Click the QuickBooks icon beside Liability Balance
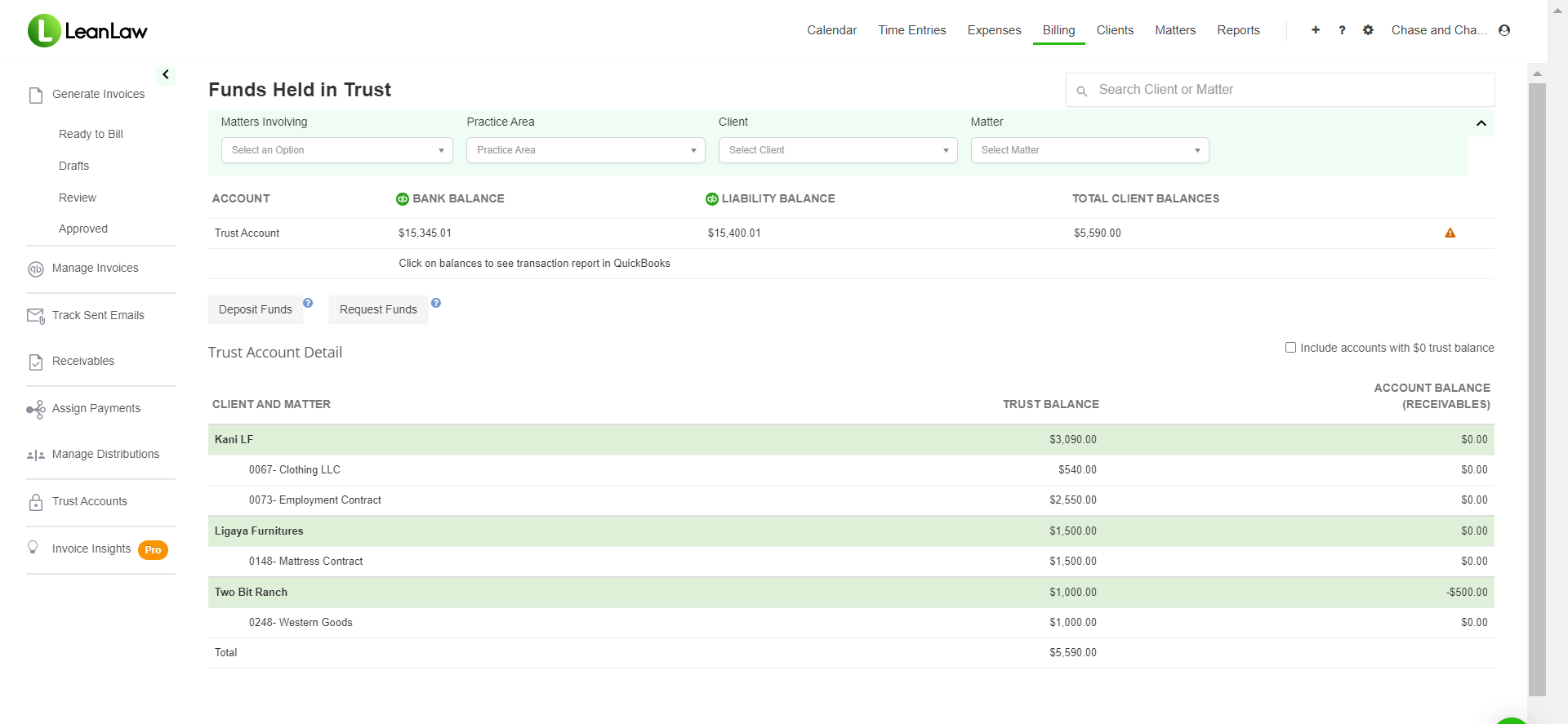This screenshot has height=724, width=1568. [712, 199]
